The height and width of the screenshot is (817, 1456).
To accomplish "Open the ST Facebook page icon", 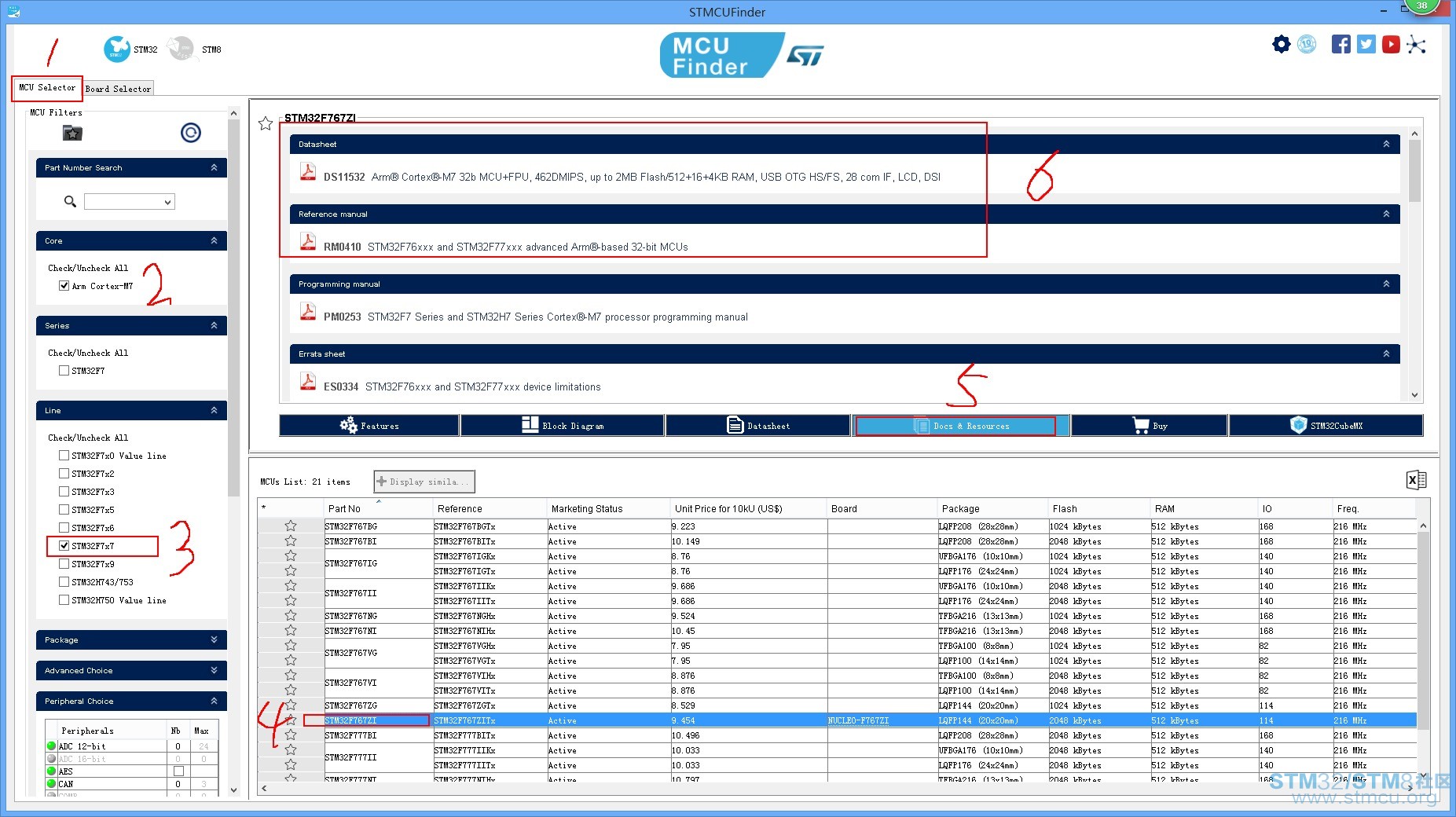I will tap(1341, 44).
